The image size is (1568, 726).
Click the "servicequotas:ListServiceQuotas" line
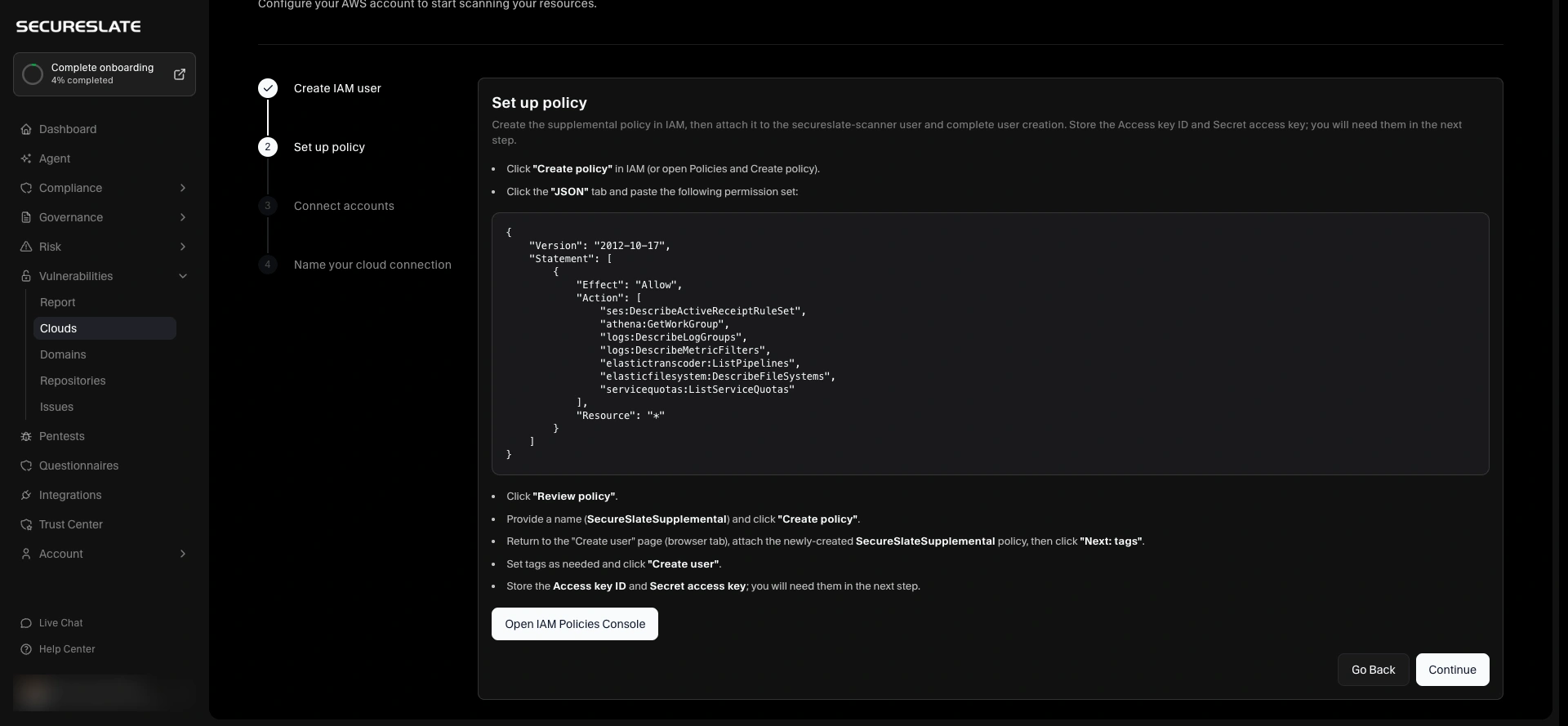point(697,390)
